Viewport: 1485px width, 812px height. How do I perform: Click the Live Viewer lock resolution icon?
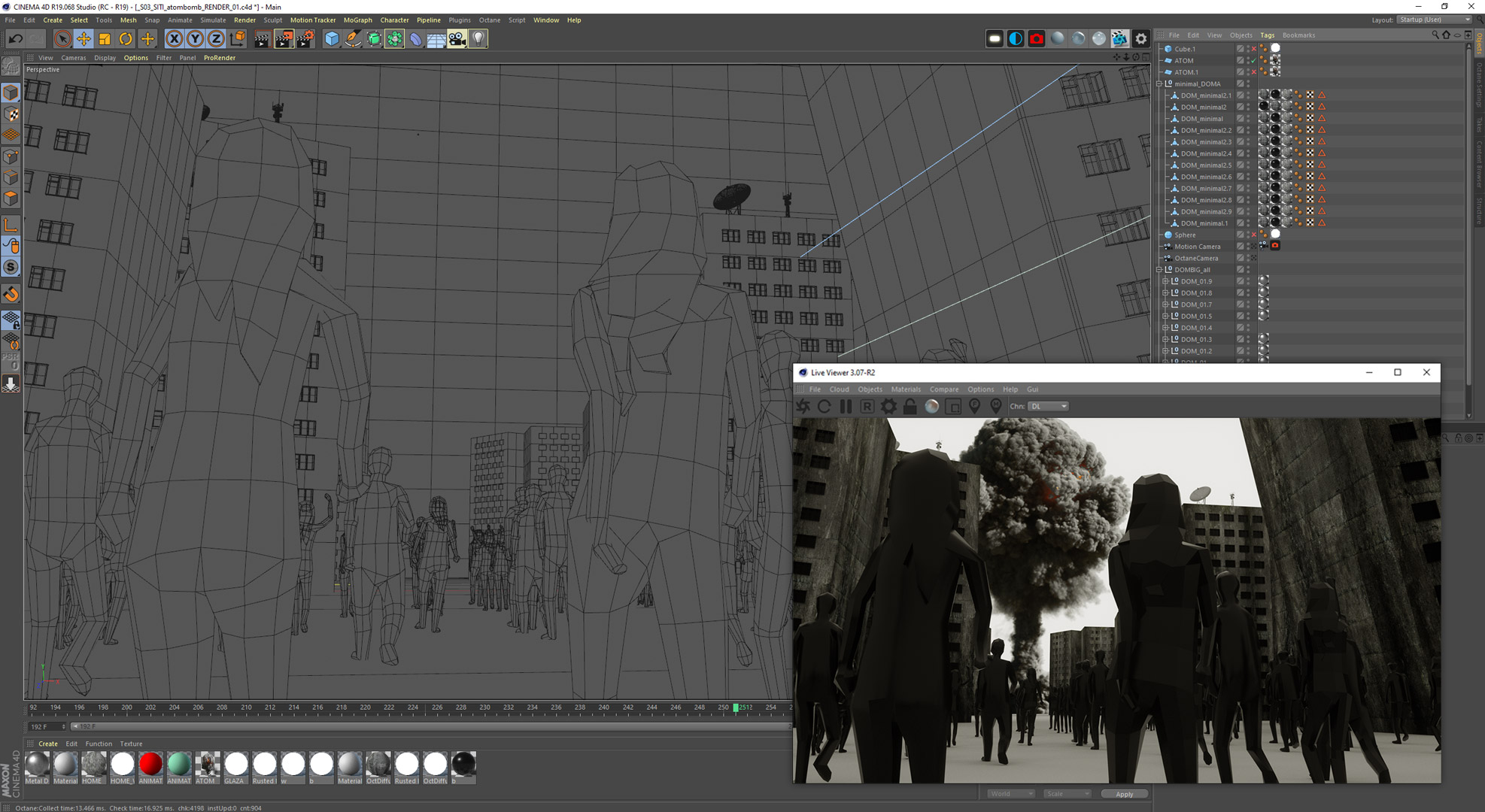(910, 406)
